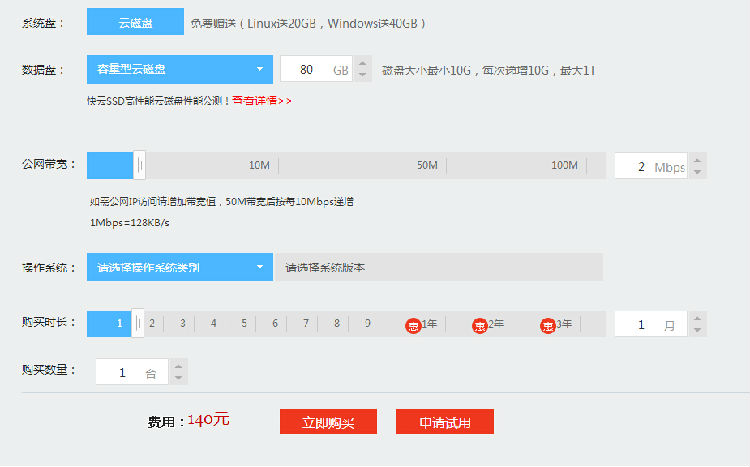Increase purchase duration months with up arrow

click(x=697, y=318)
